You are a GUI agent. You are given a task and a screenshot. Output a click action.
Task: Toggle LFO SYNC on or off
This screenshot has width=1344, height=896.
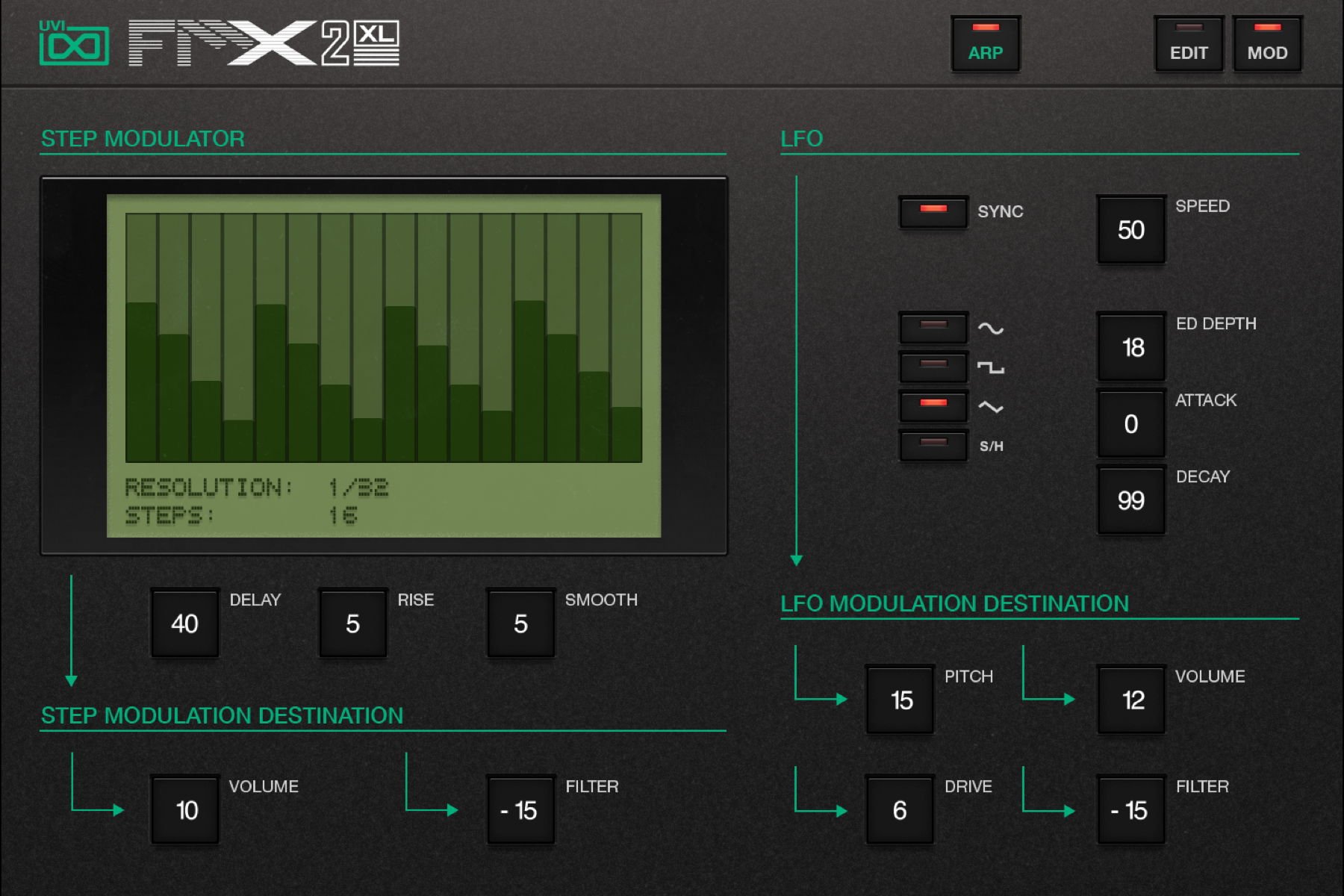933,211
